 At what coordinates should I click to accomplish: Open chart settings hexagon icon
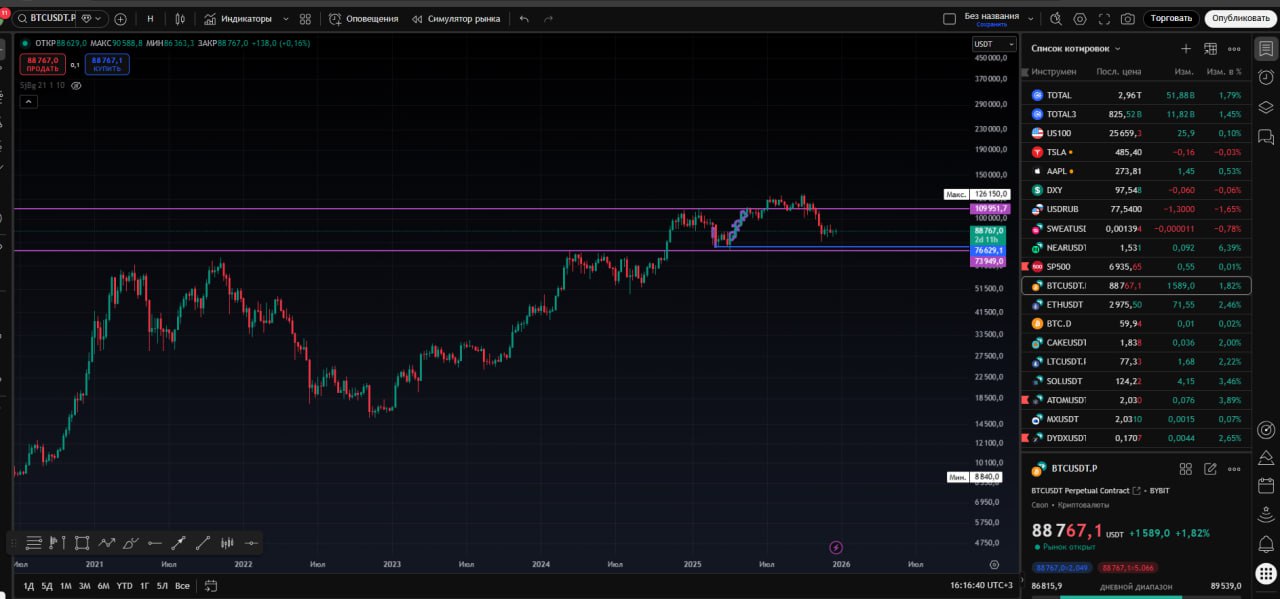1080,19
